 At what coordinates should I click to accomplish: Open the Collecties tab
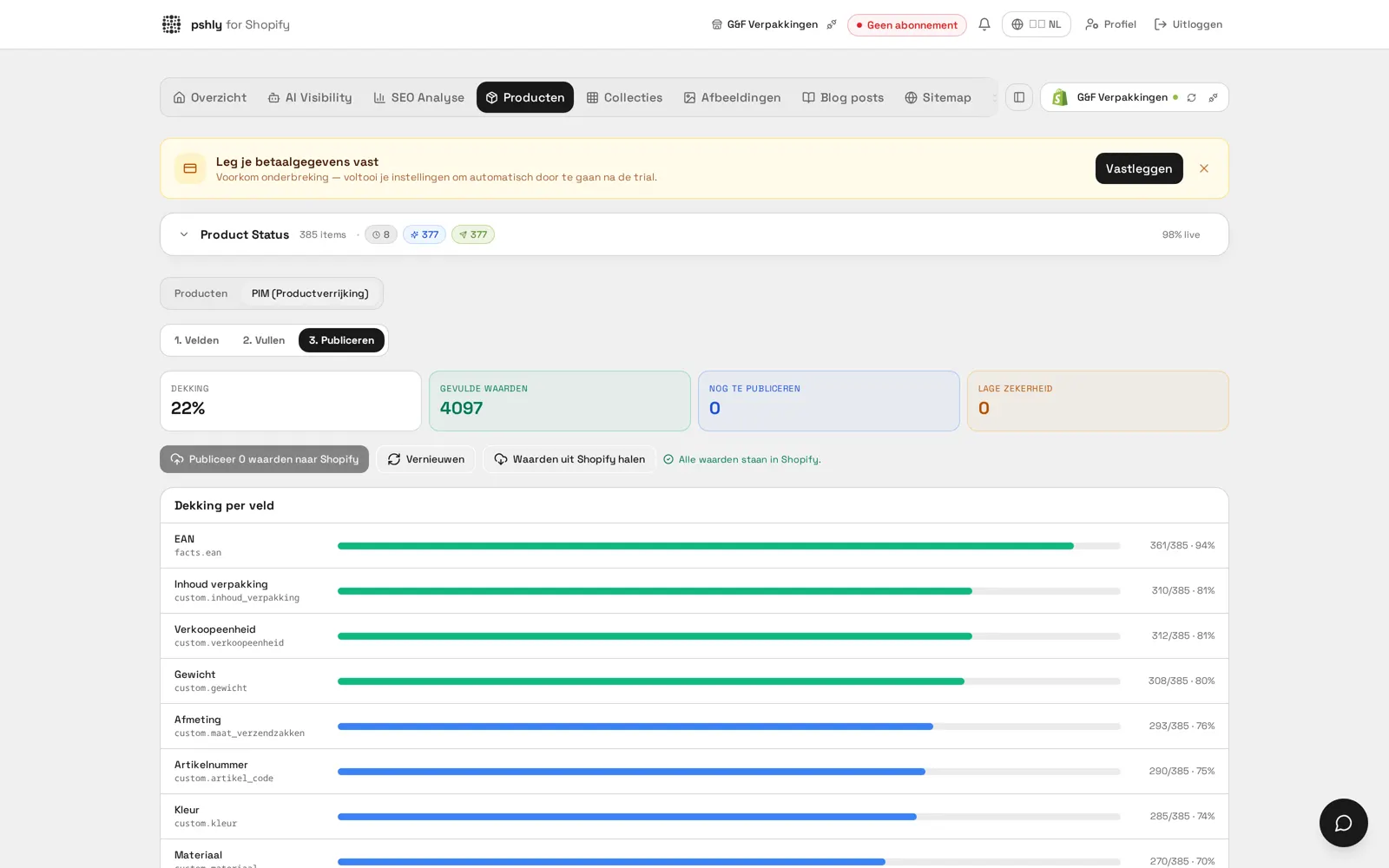624,97
